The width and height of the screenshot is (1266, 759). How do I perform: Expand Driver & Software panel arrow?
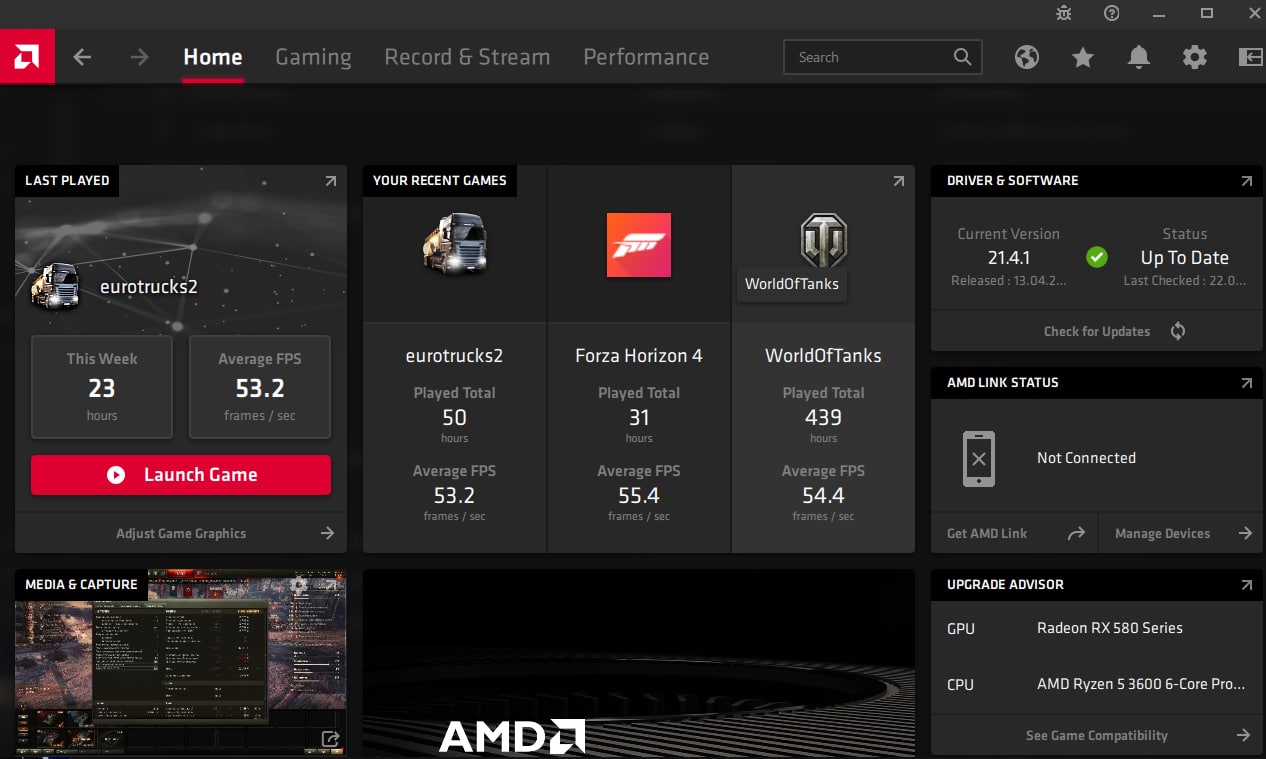(1246, 181)
